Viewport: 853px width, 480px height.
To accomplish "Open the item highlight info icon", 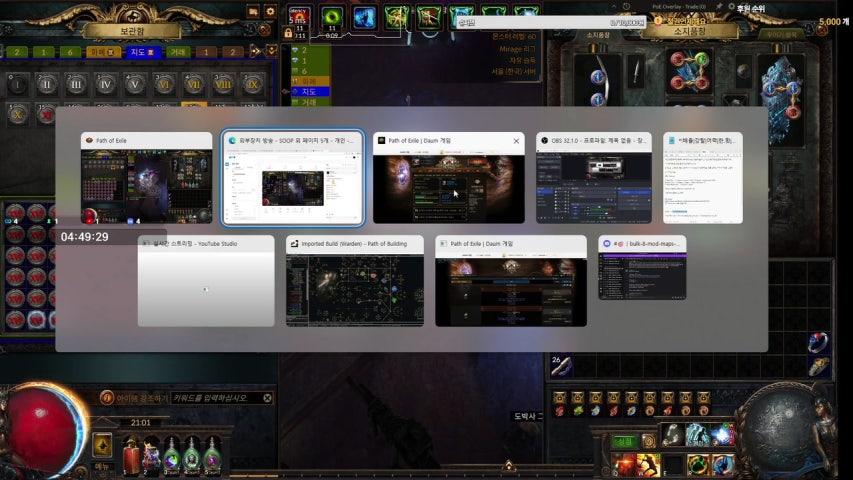I will (106, 398).
